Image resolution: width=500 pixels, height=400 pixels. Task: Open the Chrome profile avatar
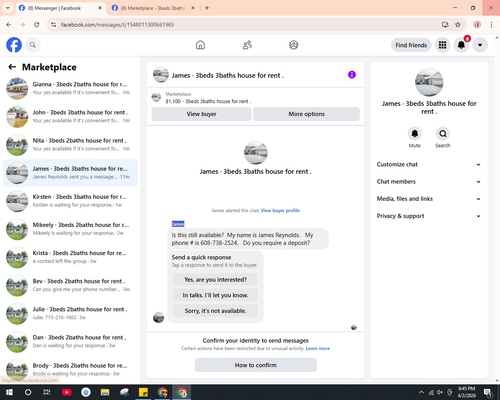click(x=477, y=24)
